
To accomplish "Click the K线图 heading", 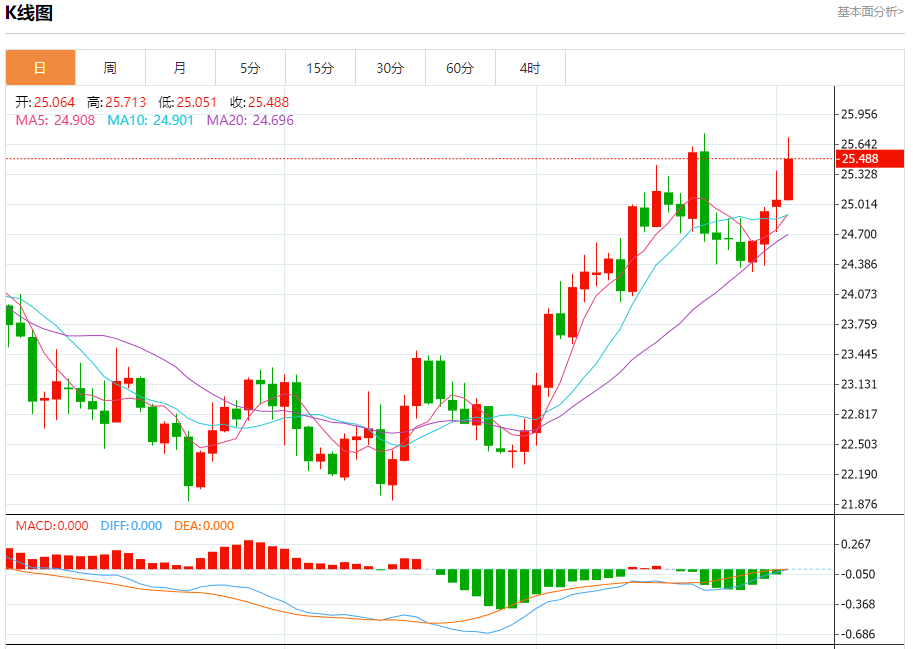I will pyautogui.click(x=29, y=12).
